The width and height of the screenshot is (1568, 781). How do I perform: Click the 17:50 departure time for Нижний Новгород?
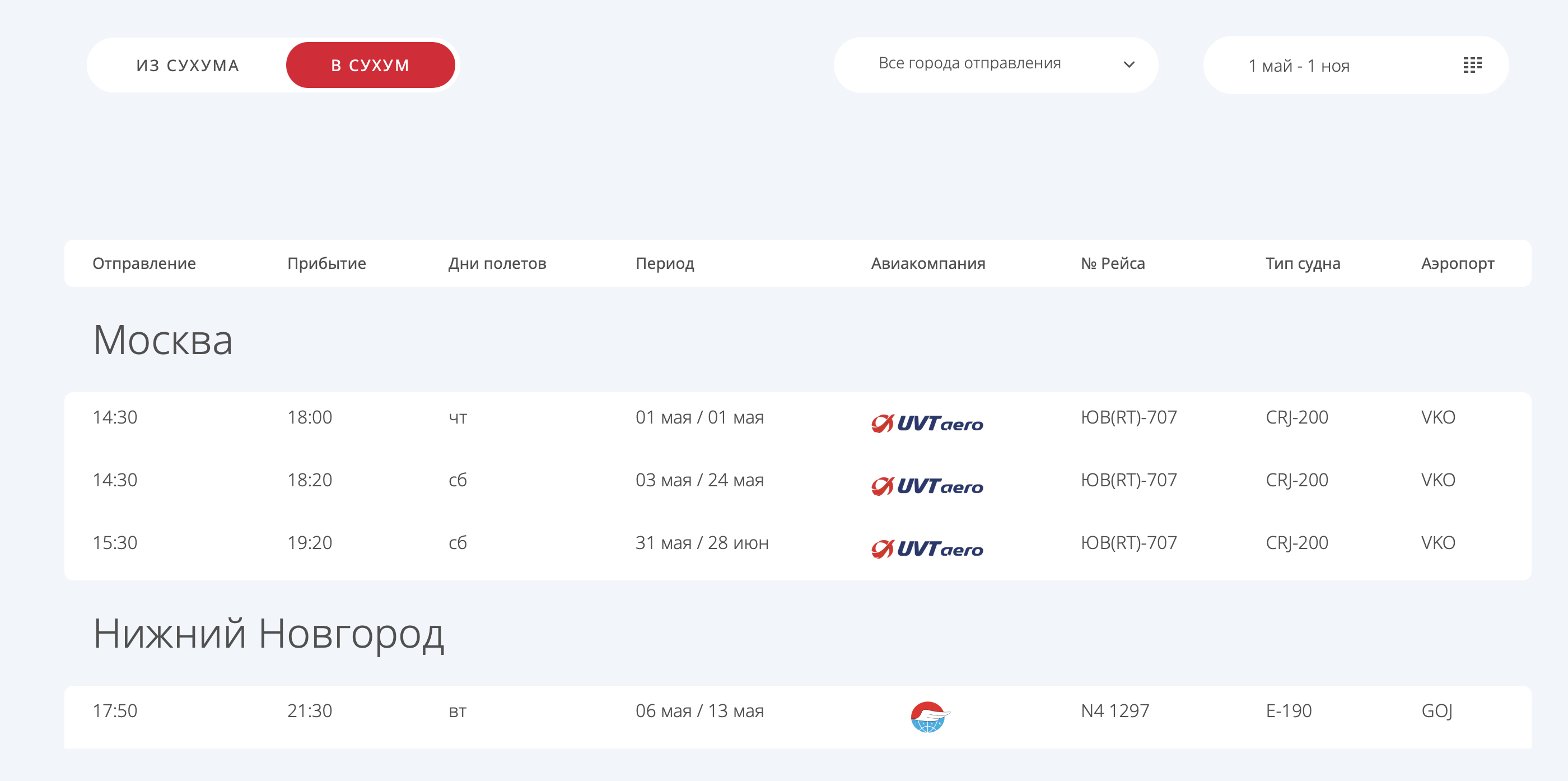pos(115,710)
